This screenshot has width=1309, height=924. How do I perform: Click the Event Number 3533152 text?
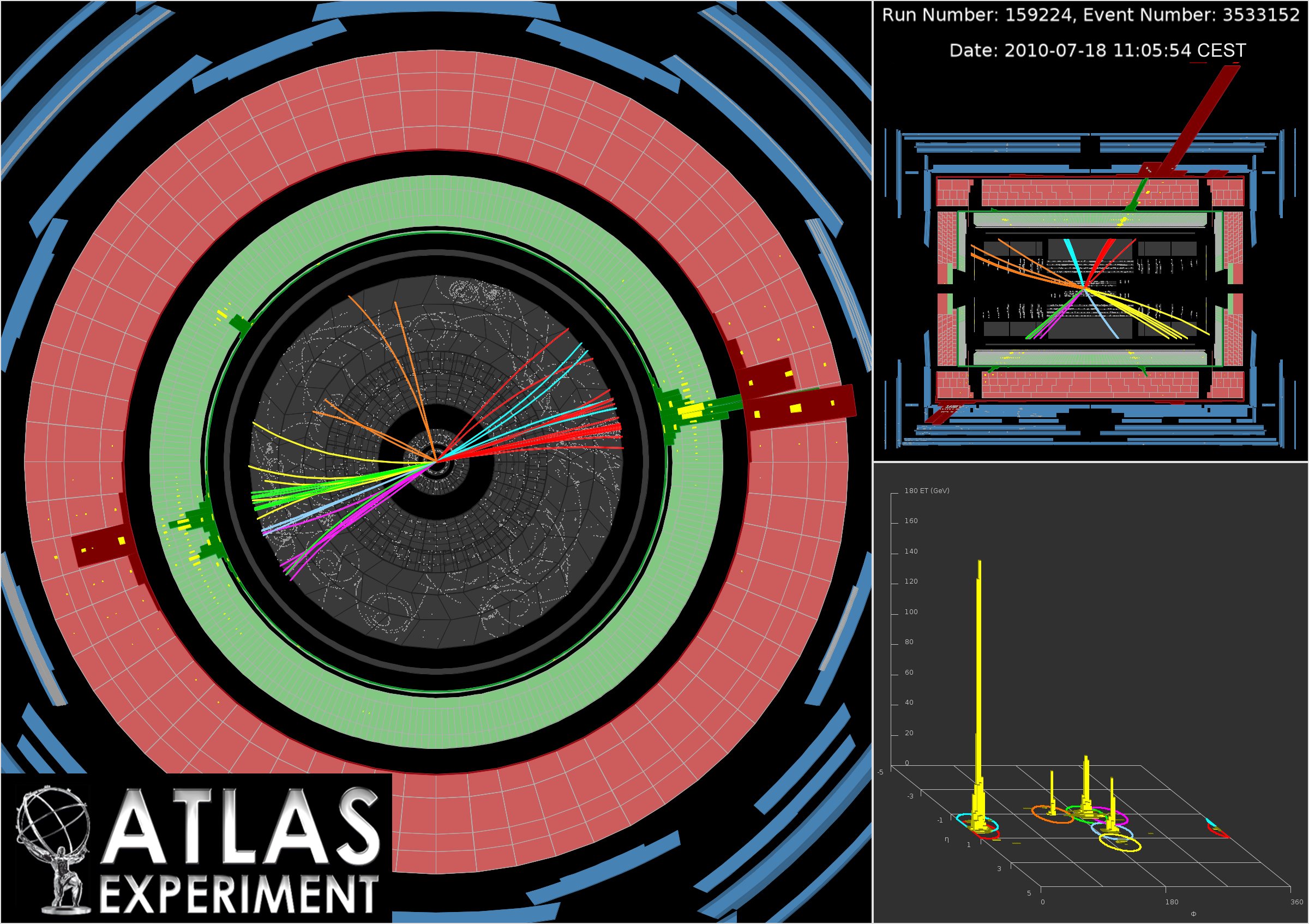tap(1191, 15)
